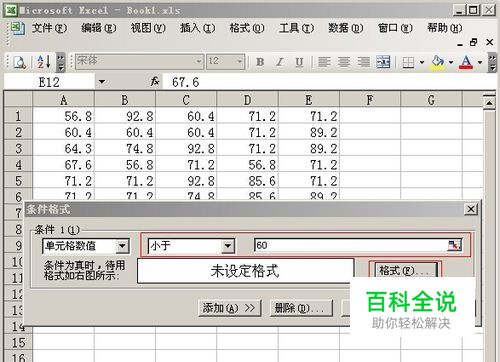
Task: Open the 窗口(W) menu
Action: coord(395,28)
